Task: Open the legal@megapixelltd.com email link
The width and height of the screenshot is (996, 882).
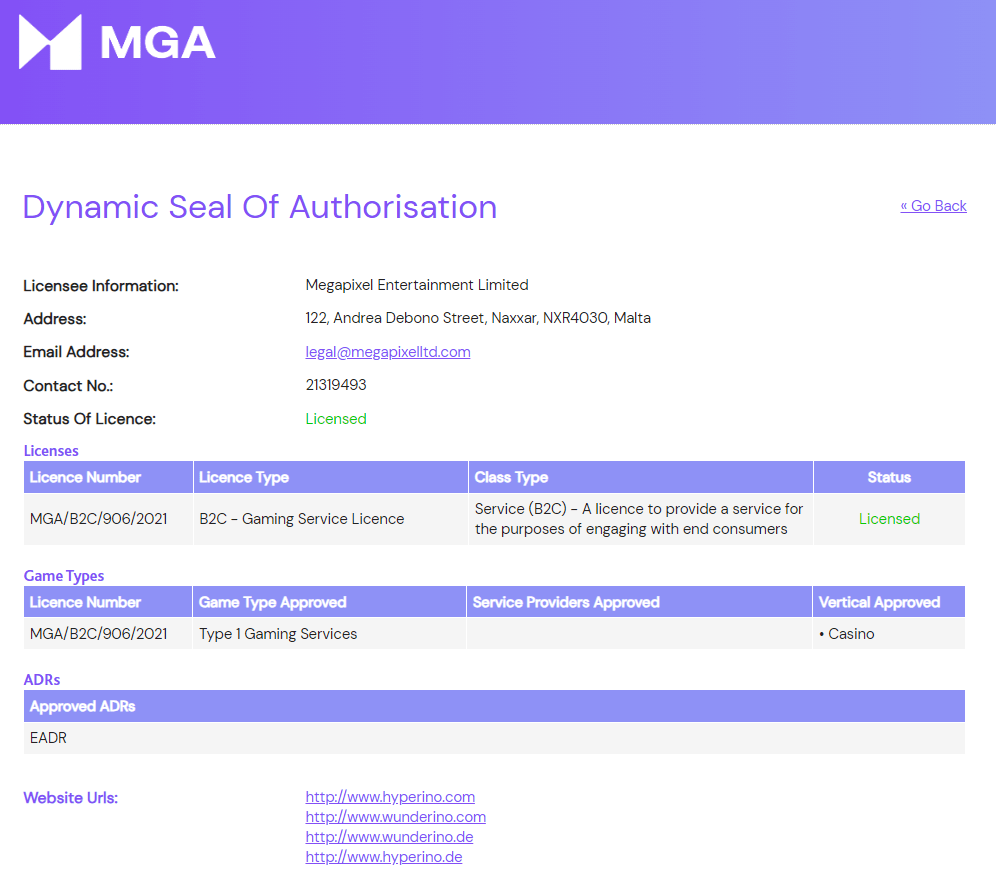Action: pyautogui.click(x=387, y=352)
